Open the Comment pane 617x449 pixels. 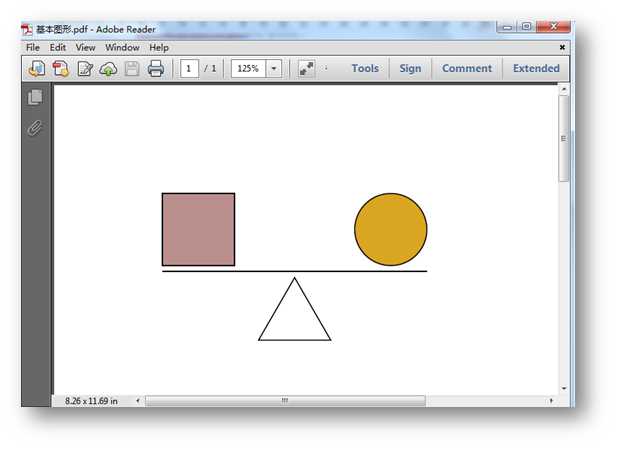(467, 68)
